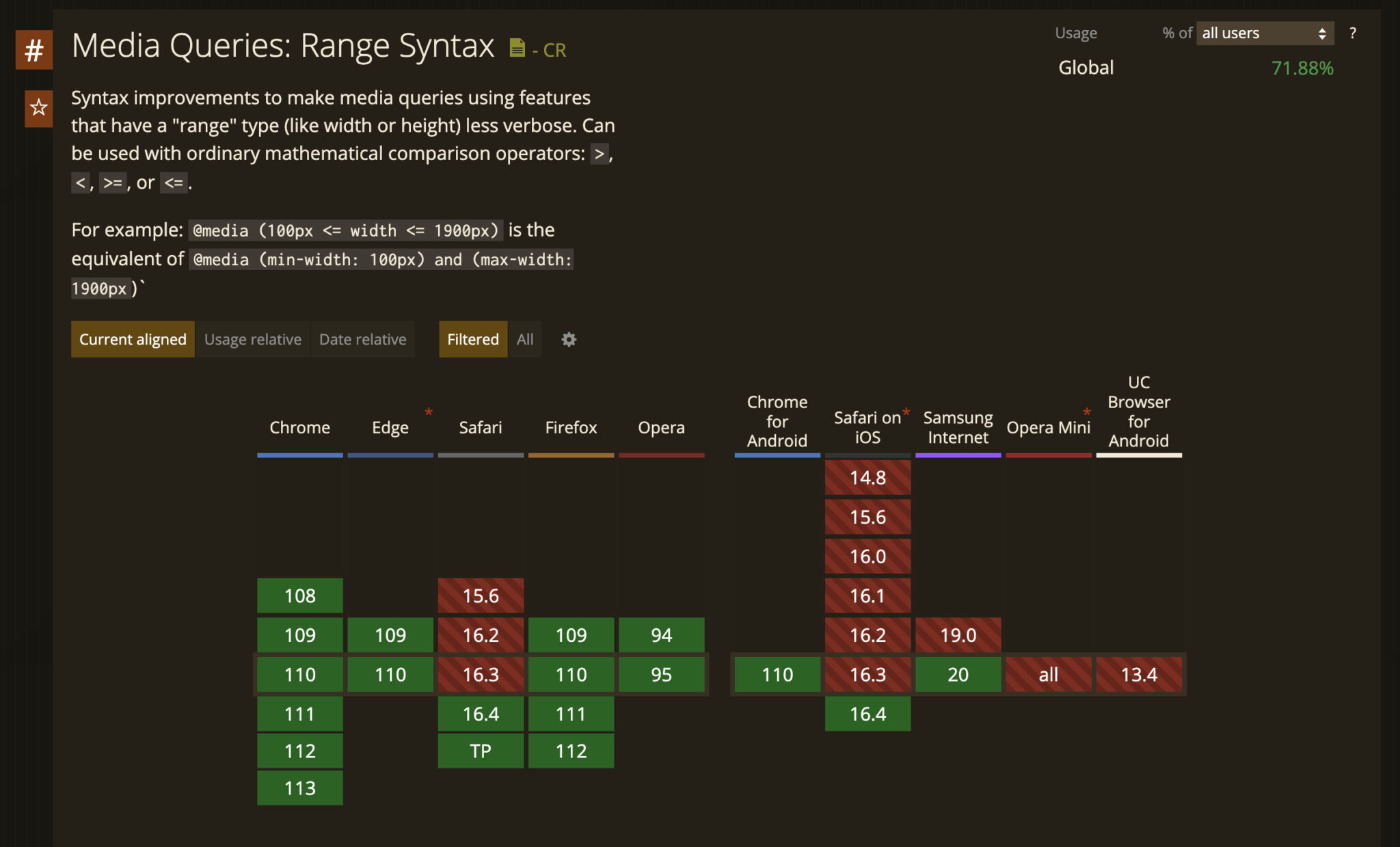Screen dimensions: 1400x847
Task: Click the asterisk note above the Edge column
Action: pyautogui.click(x=429, y=412)
